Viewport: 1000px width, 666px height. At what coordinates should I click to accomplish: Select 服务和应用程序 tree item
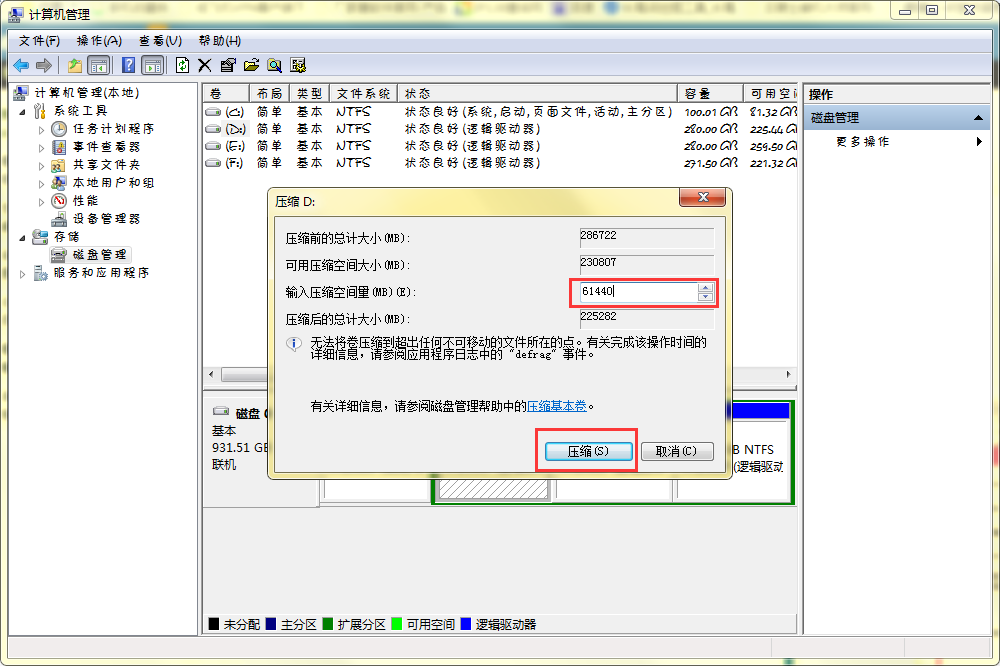click(101, 272)
